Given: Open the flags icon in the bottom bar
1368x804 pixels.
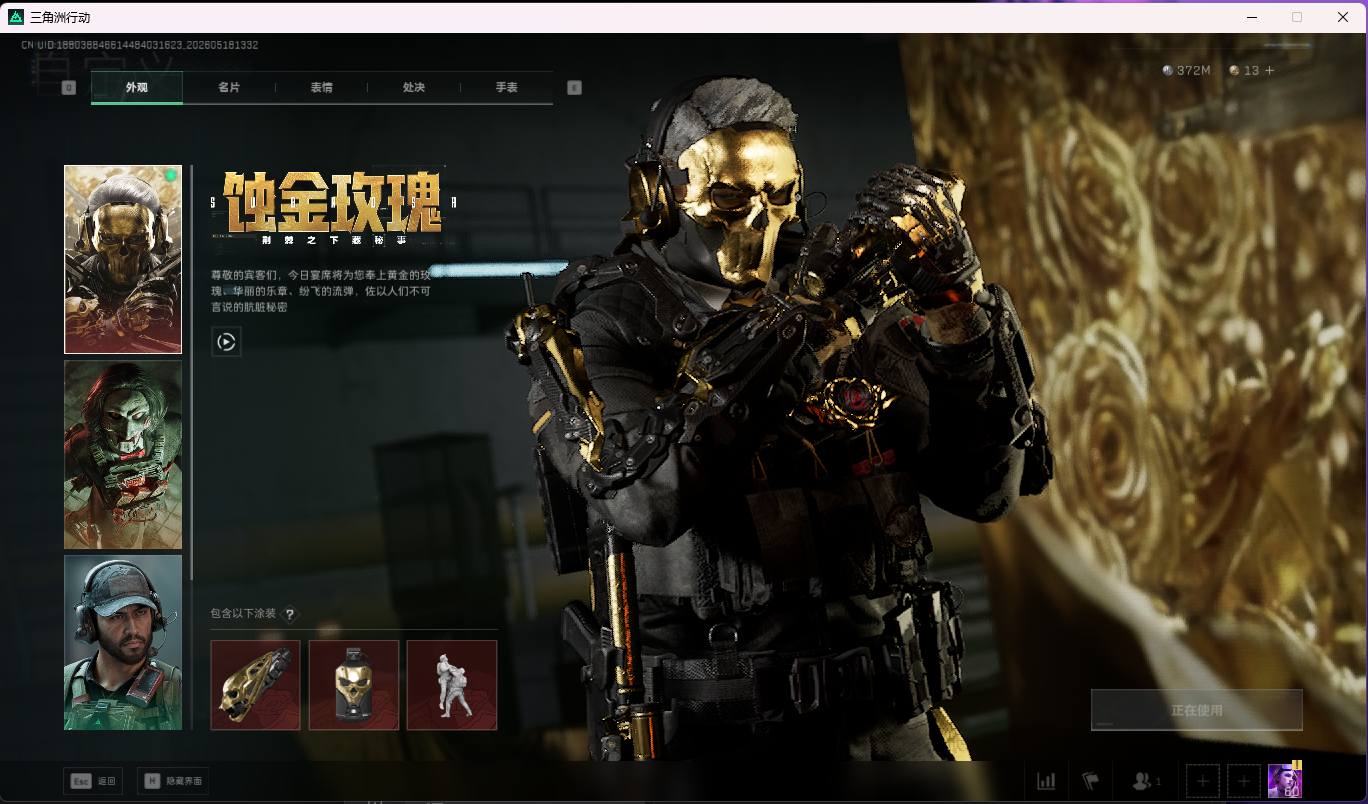Looking at the screenshot, I should [x=1090, y=781].
